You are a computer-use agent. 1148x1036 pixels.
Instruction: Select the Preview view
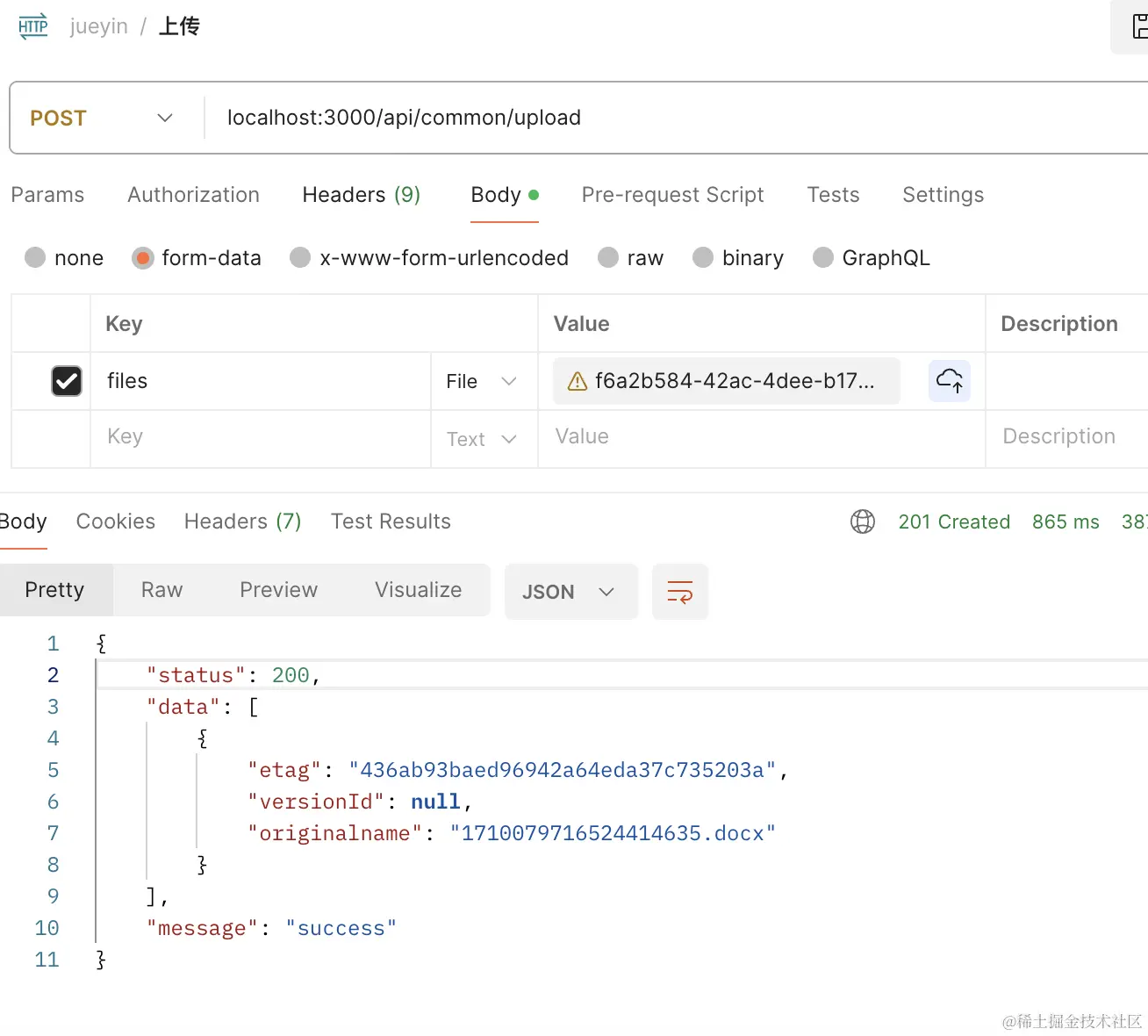pos(279,590)
